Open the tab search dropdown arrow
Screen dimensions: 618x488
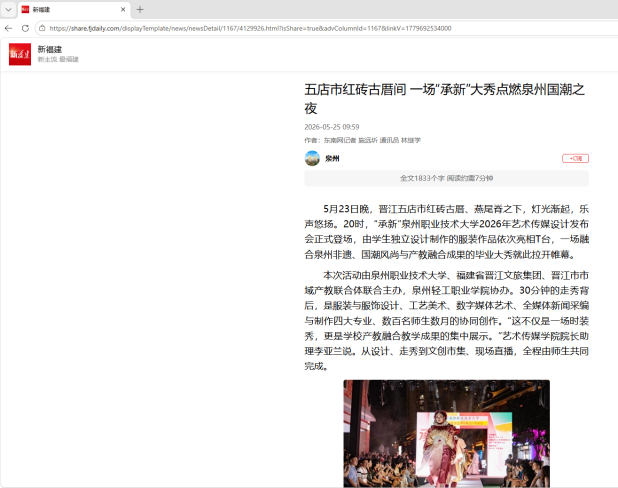tap(8, 9)
